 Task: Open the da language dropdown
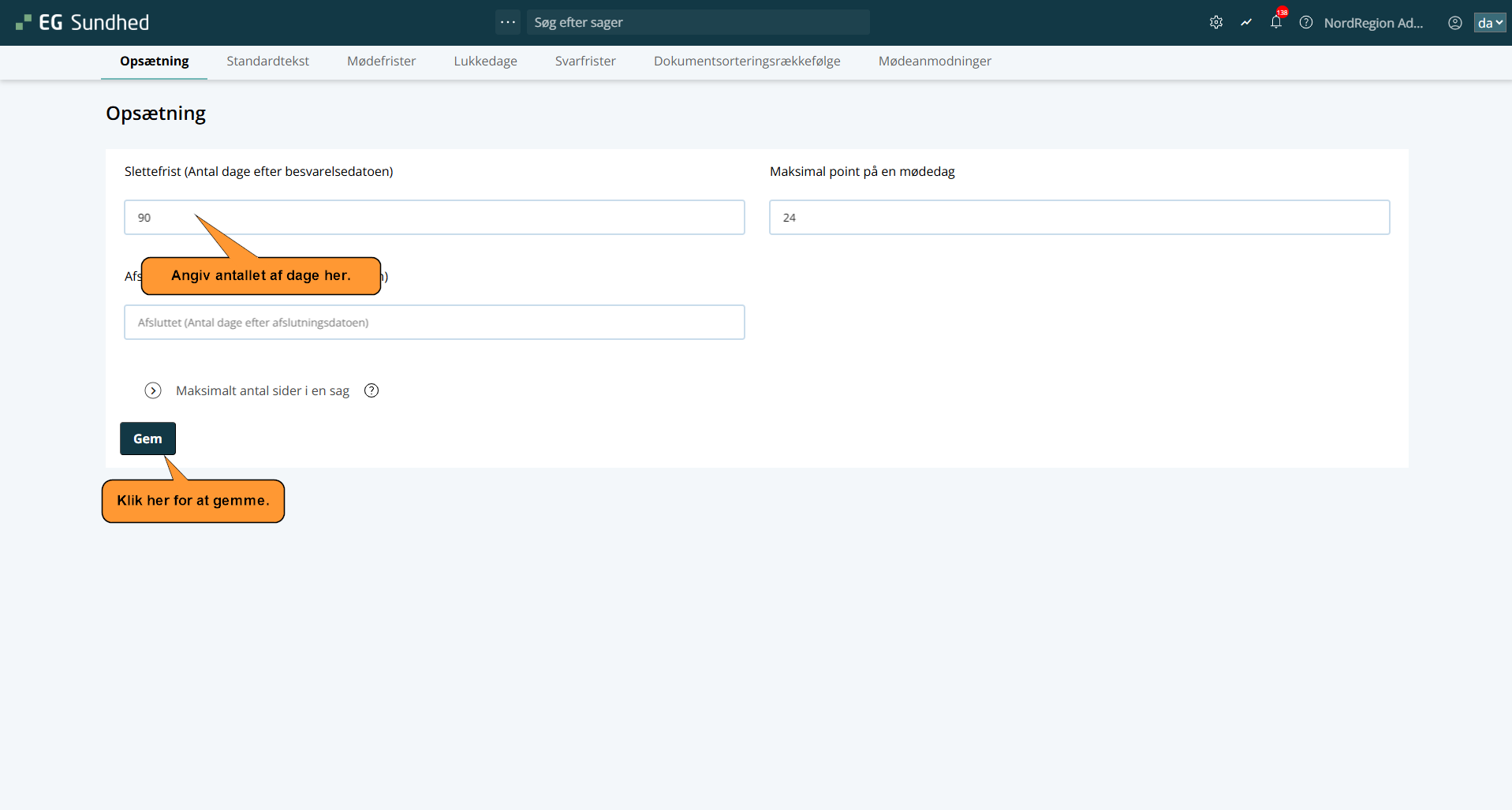(1489, 23)
